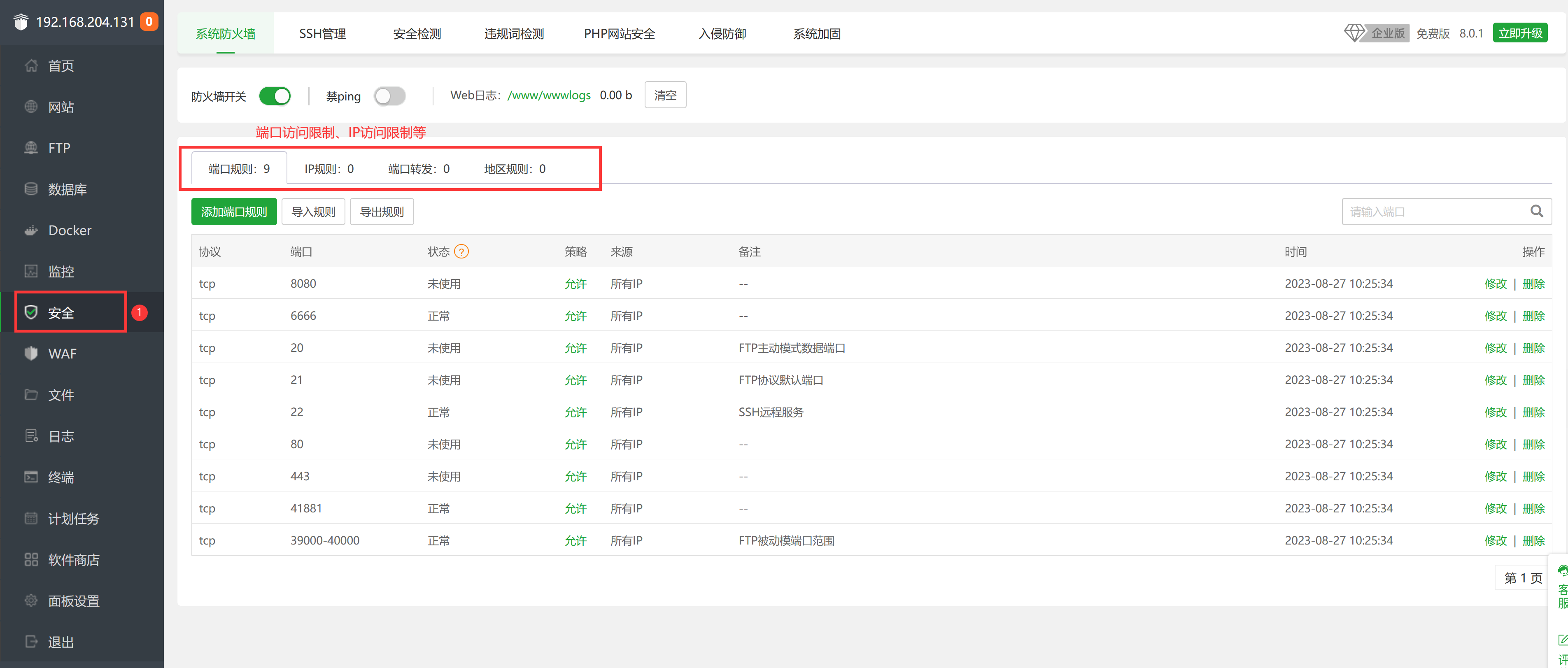Click 修改 for port 22 rule
Screen dimensions: 1568x668
tap(1495, 412)
